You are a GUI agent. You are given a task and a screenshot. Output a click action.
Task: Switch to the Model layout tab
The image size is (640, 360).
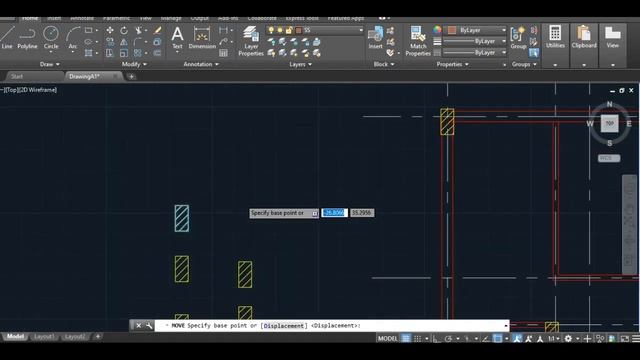tap(15, 337)
